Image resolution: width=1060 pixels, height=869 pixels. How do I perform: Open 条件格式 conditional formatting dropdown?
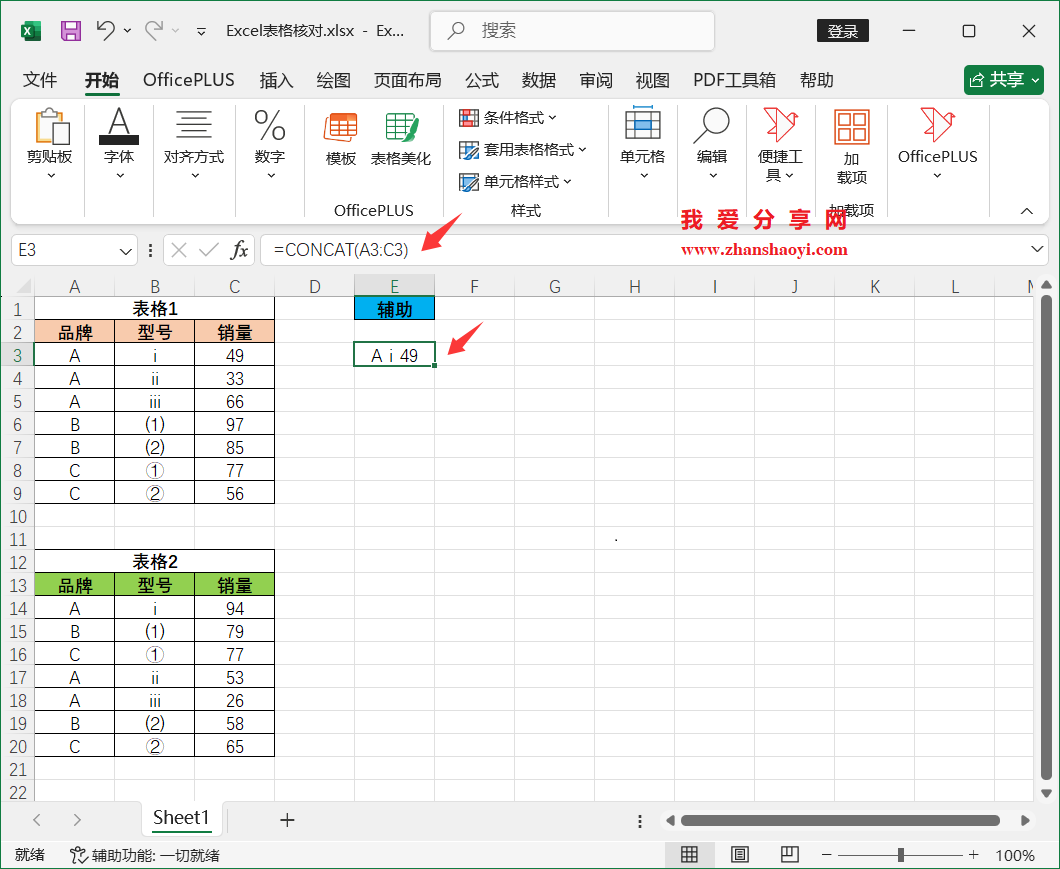coord(508,118)
